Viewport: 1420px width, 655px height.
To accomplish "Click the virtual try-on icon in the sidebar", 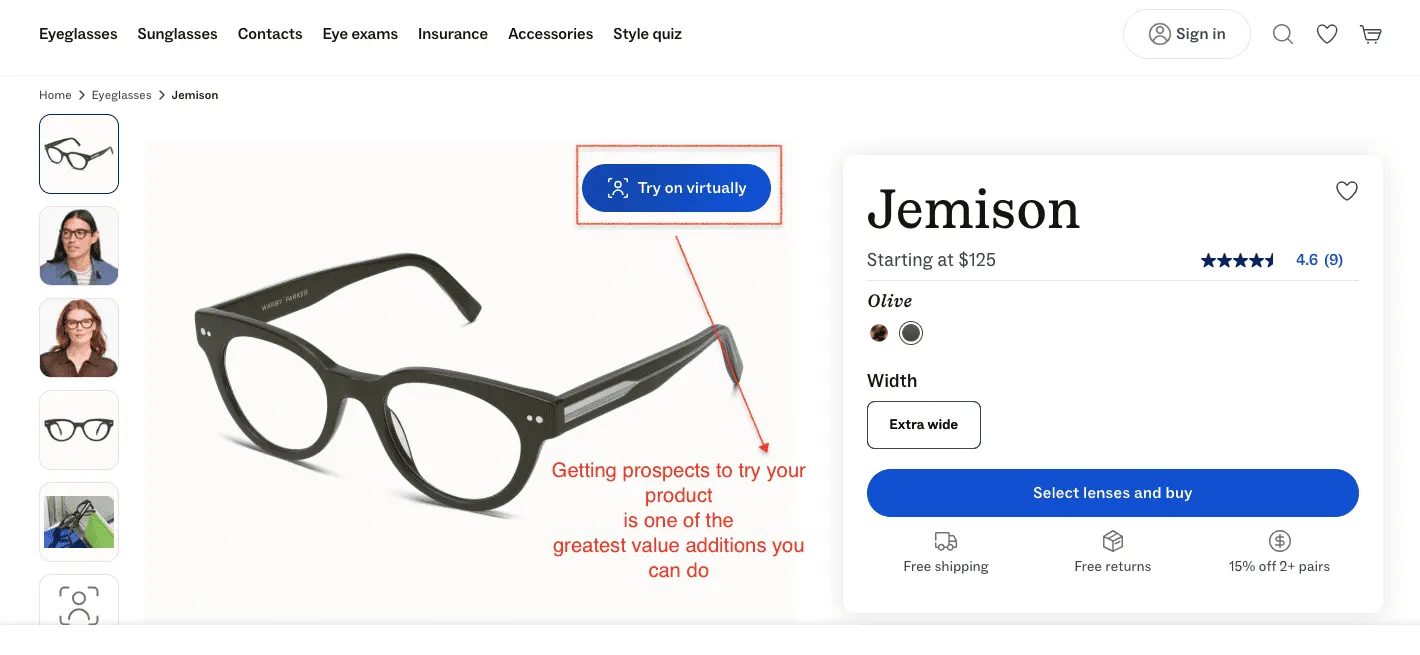I will coord(79,603).
